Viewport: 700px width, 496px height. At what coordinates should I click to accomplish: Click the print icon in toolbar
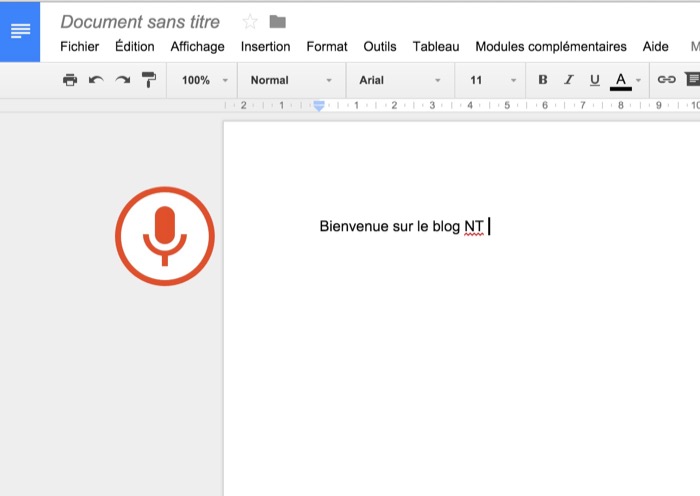pos(70,80)
